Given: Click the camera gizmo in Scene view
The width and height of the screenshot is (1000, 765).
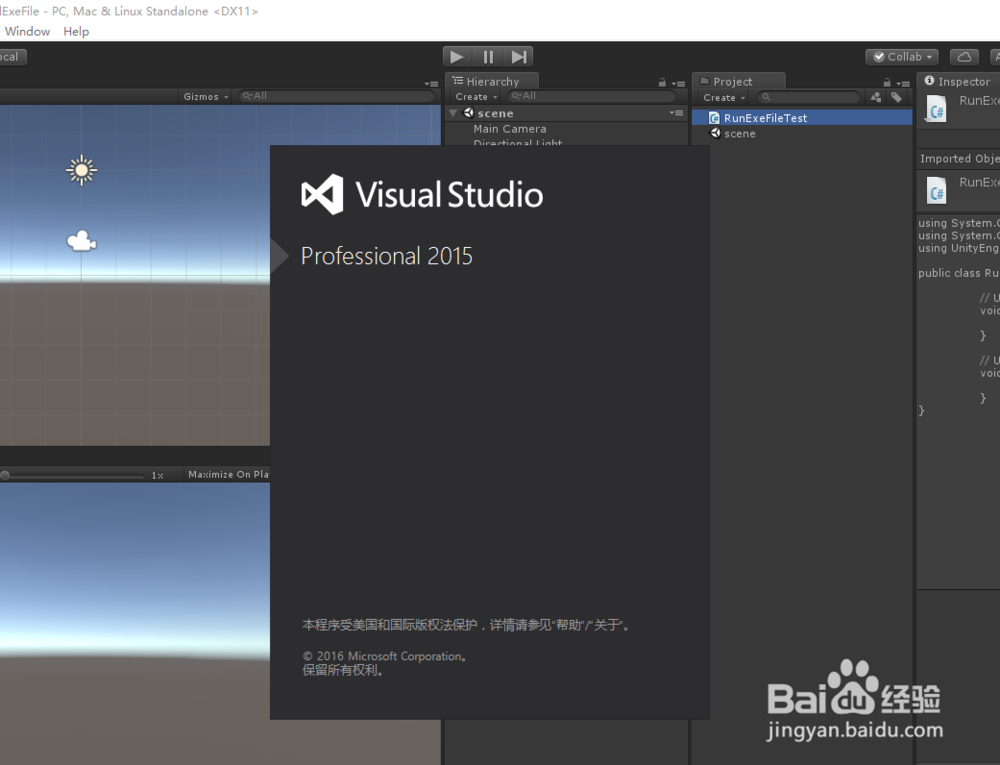Looking at the screenshot, I should (x=82, y=241).
